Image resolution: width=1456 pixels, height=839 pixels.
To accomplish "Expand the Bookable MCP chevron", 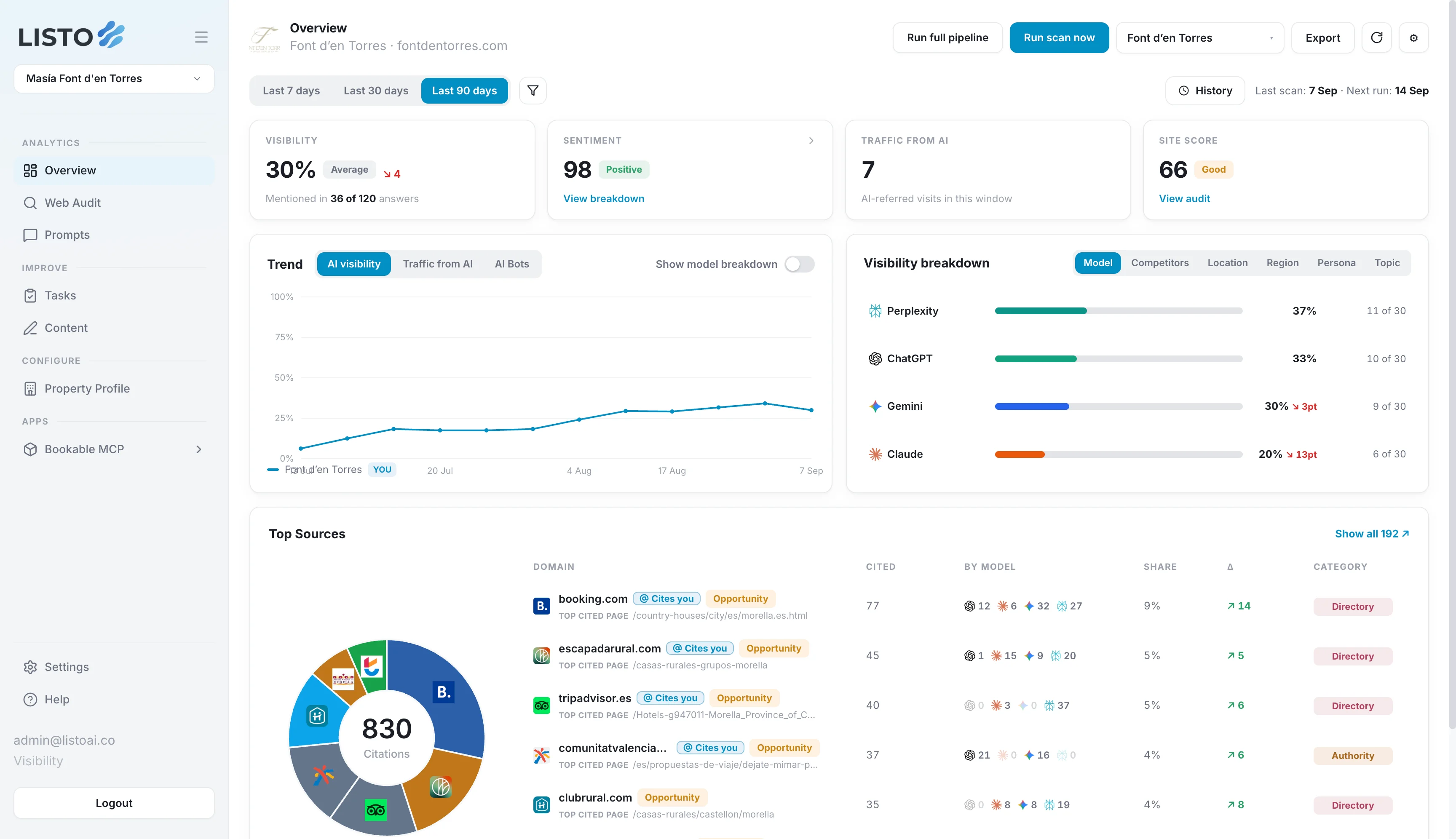I will (199, 449).
